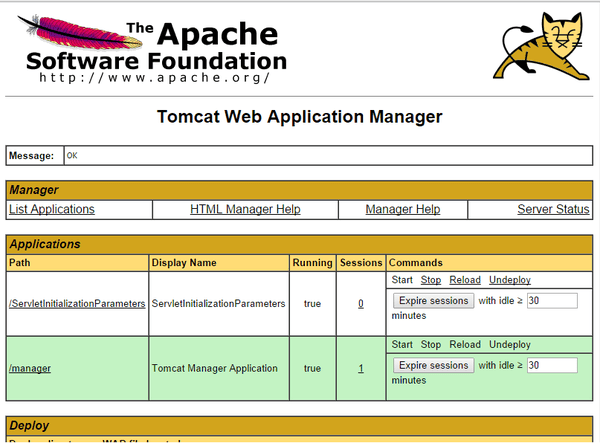This screenshot has width=600, height=443.
Task: Open the /ServletInitializationParameters path link
Action: click(x=77, y=303)
